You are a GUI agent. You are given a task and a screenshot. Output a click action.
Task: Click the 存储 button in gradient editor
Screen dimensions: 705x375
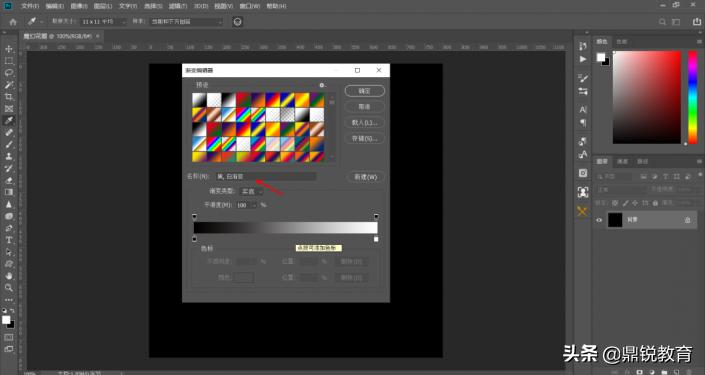click(x=365, y=138)
